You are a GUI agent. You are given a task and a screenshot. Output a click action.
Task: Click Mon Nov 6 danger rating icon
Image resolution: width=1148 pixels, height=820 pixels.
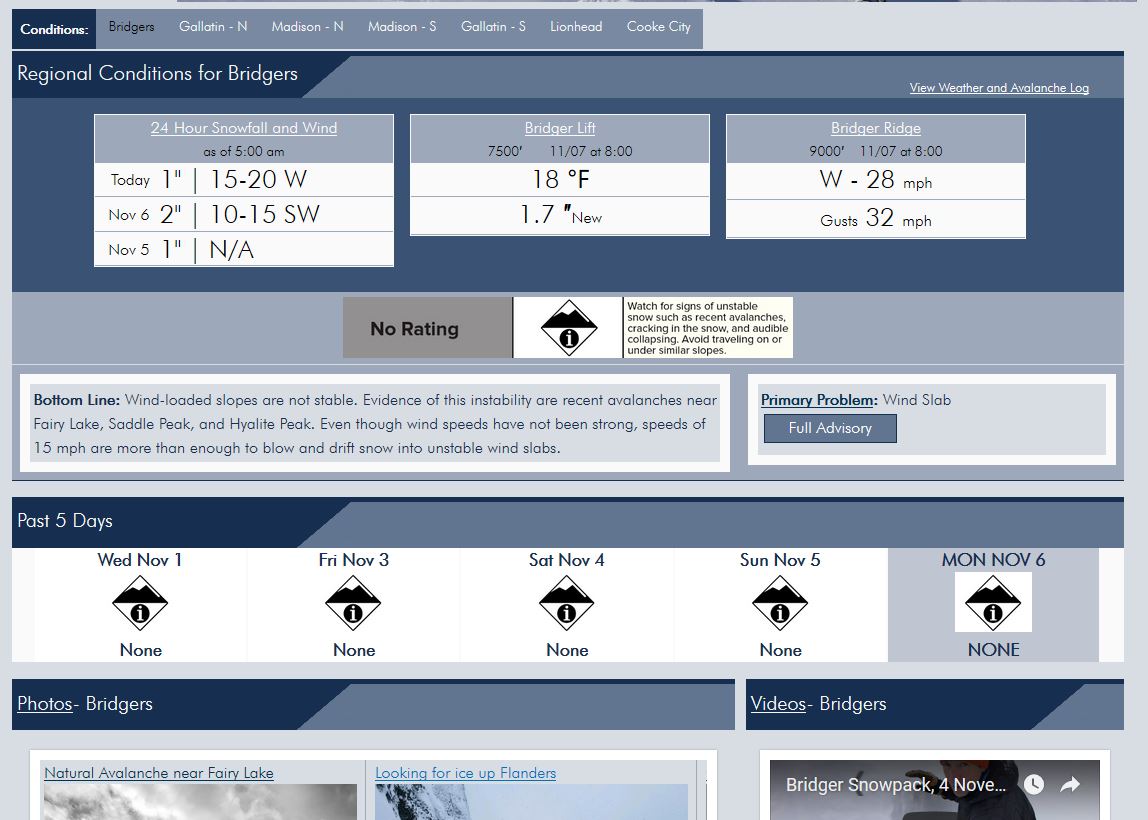coord(993,603)
